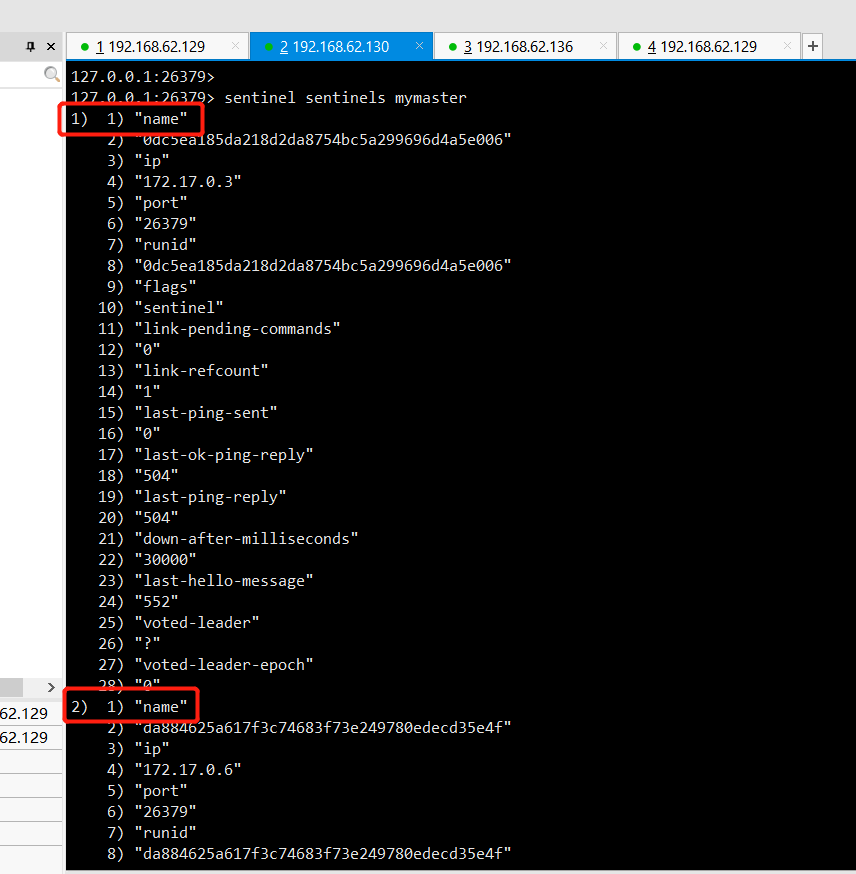
Task: Close the tab for 192.168.62.136
Action: tap(602, 46)
